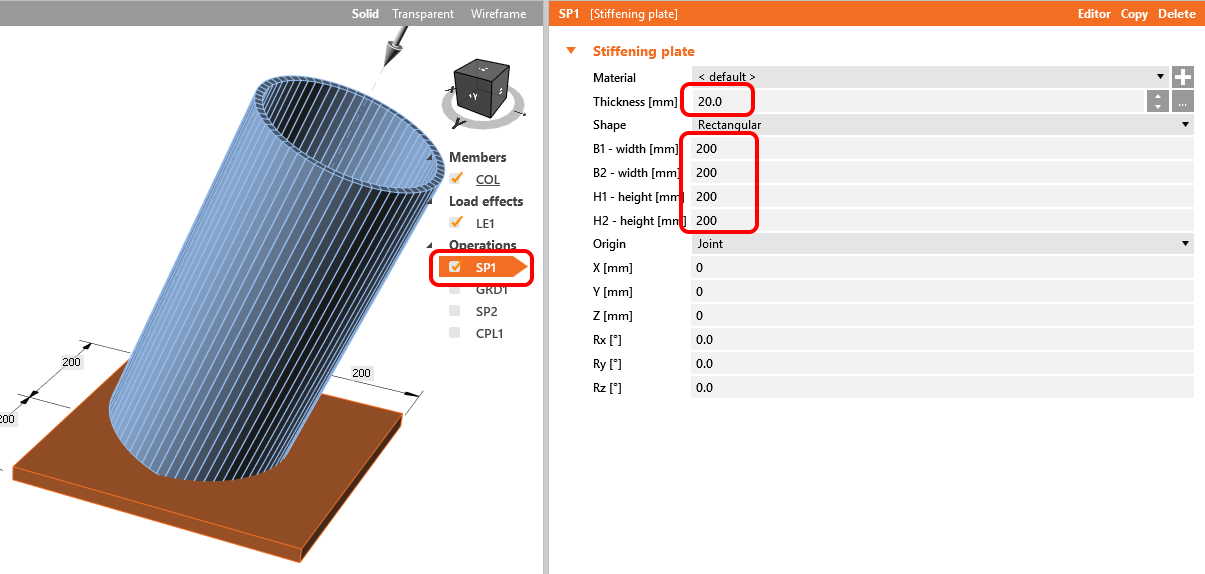Open the Shape dropdown set to Rectangular
The width and height of the screenshot is (1205, 574).
[x=942, y=125]
